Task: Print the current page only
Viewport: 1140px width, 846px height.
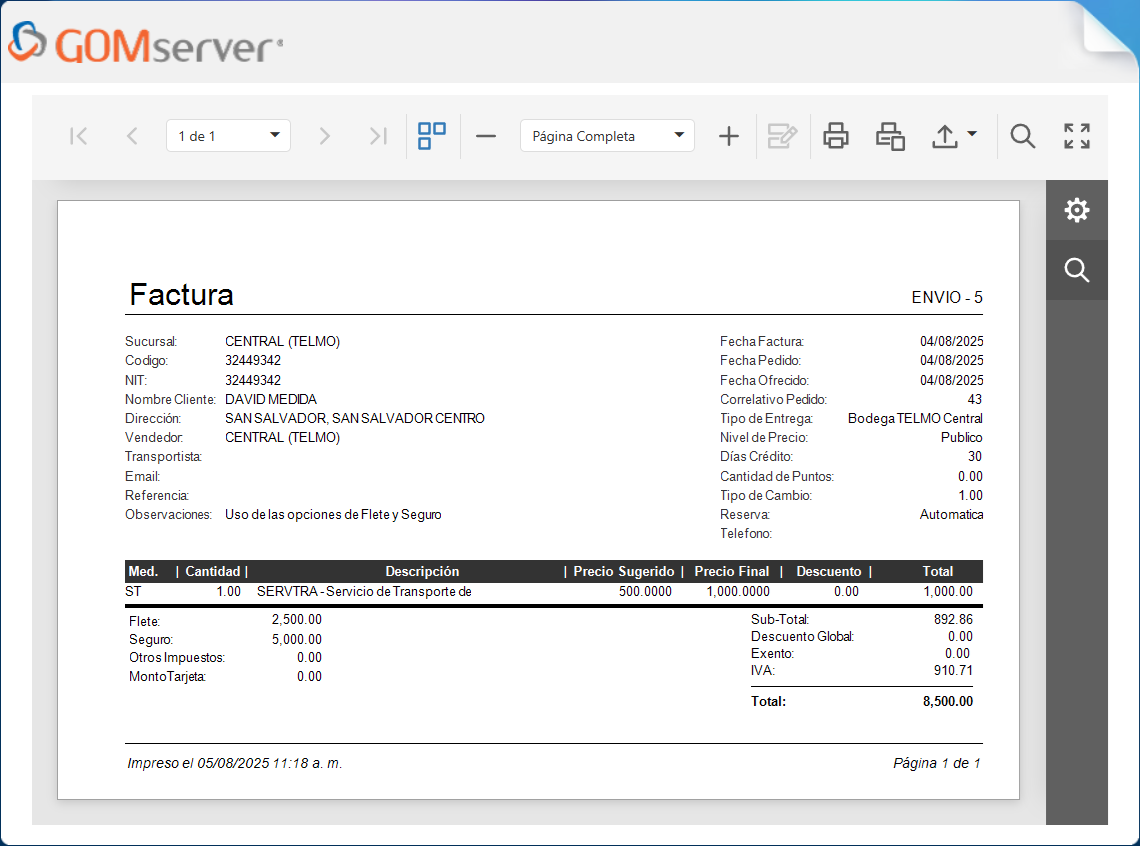Action: click(890, 136)
